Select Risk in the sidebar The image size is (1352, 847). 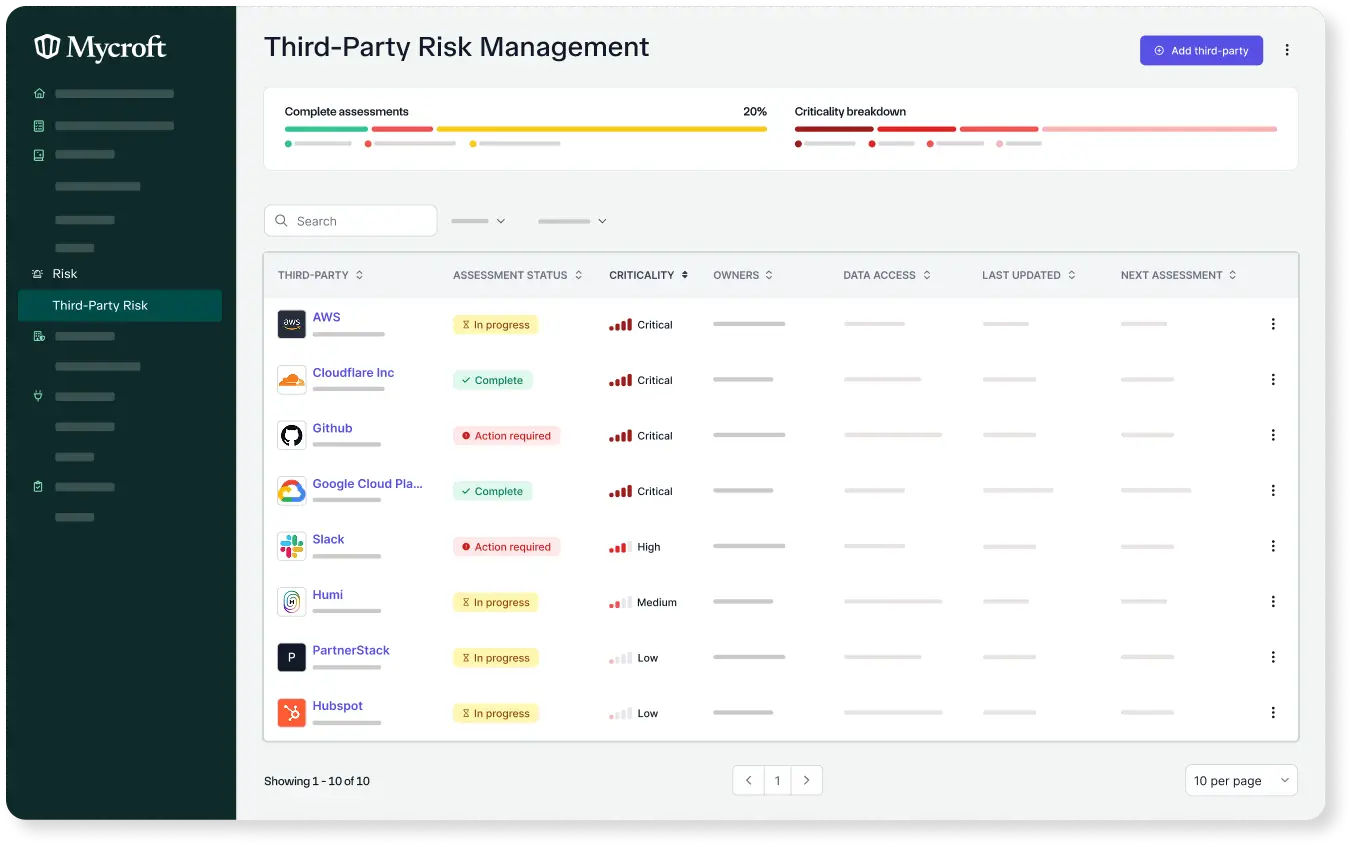pos(65,274)
